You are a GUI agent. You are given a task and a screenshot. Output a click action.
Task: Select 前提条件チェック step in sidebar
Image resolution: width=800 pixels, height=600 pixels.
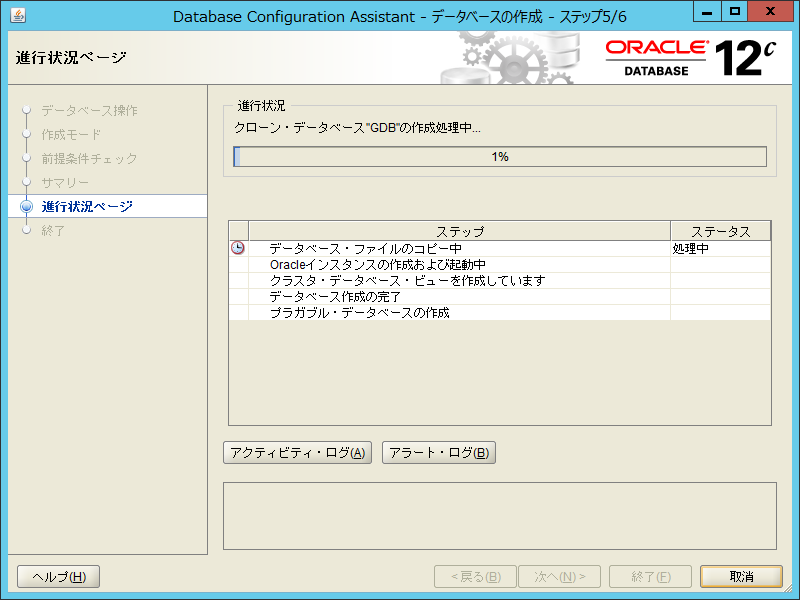[89, 159]
